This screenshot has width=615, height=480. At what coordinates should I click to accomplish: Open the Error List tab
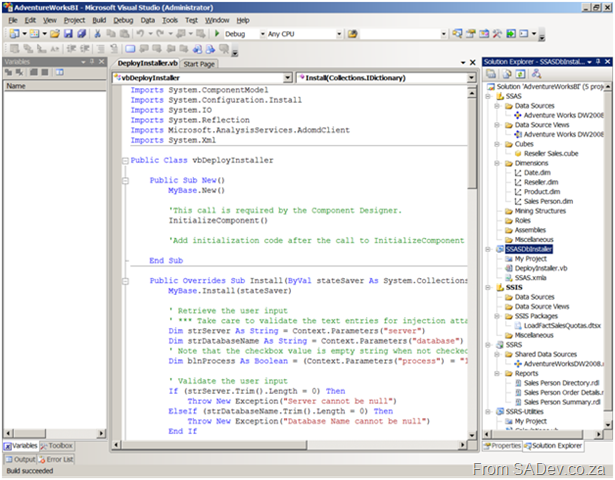56,459
